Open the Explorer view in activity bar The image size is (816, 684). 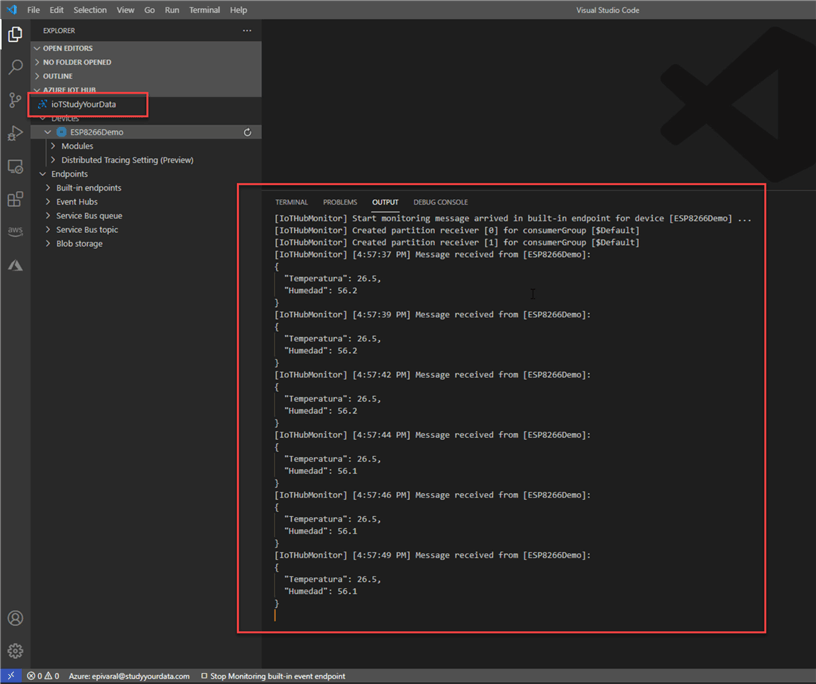[15, 35]
